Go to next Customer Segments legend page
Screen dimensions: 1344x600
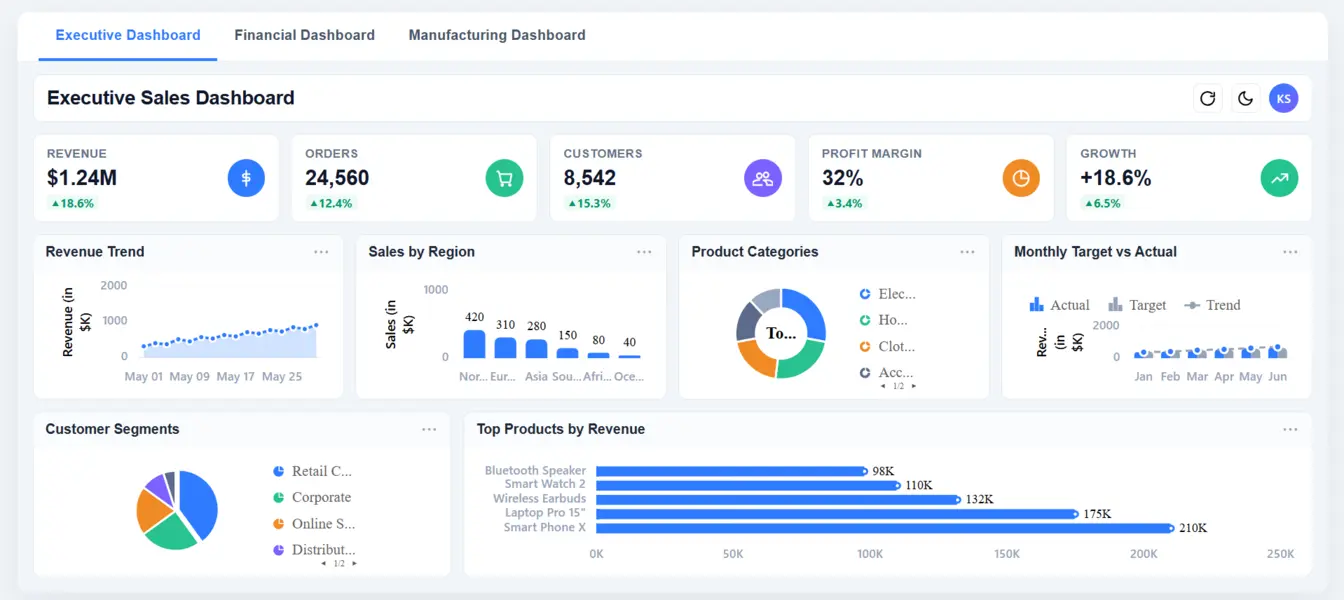tap(354, 564)
